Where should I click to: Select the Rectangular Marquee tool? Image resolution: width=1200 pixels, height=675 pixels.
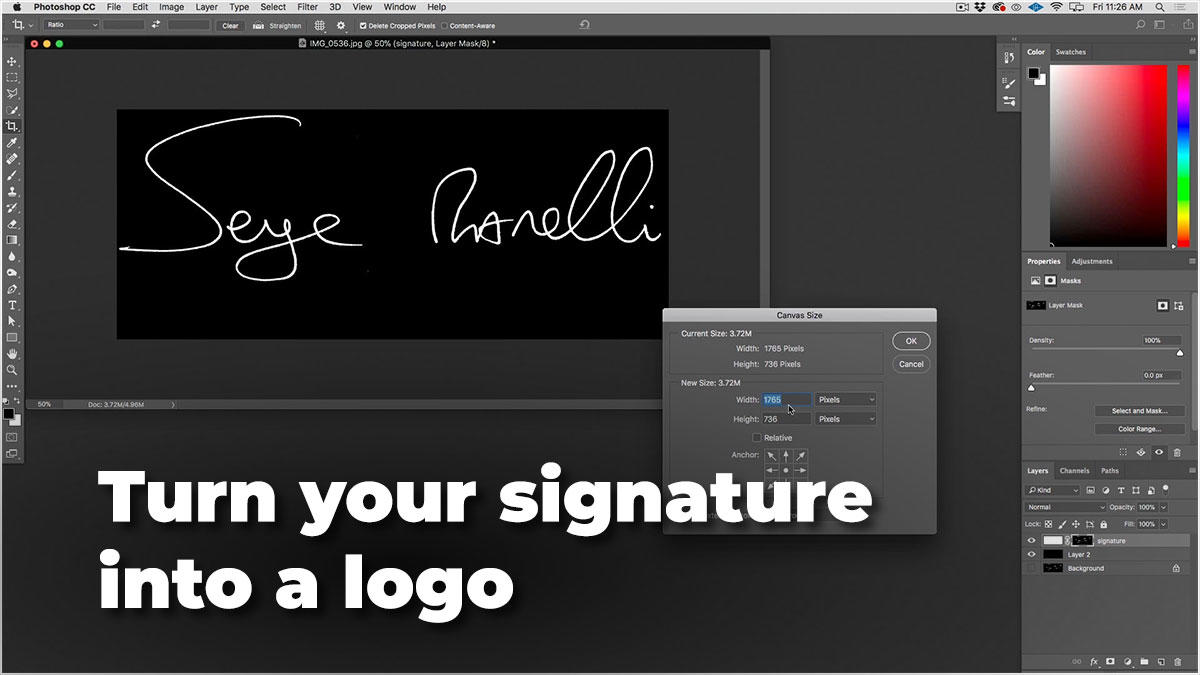(x=12, y=77)
